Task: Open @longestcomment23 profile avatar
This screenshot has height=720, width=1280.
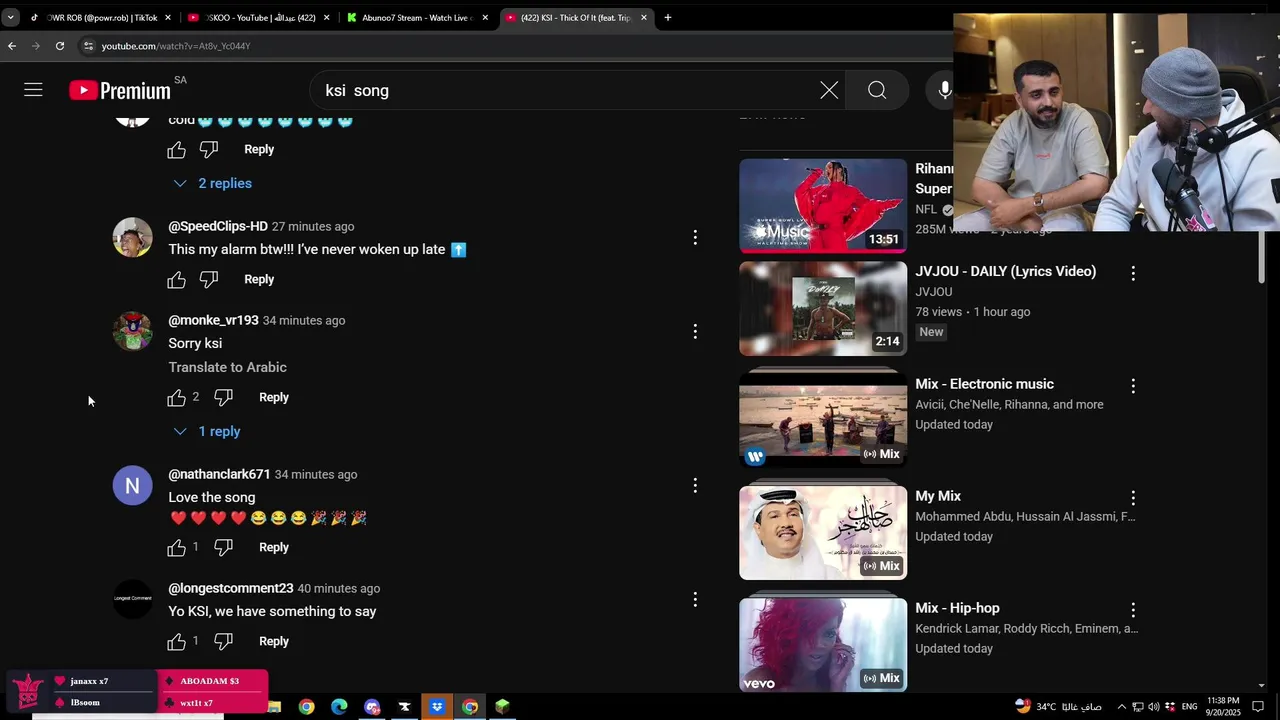Action: (132, 600)
